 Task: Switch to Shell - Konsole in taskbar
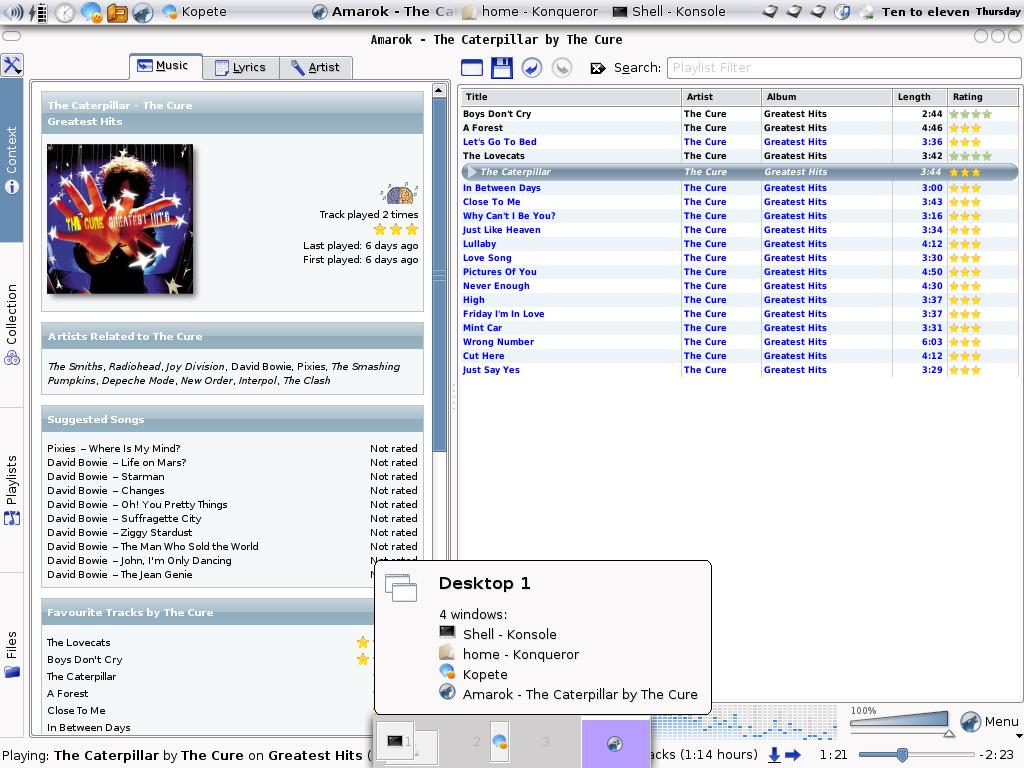coord(669,12)
